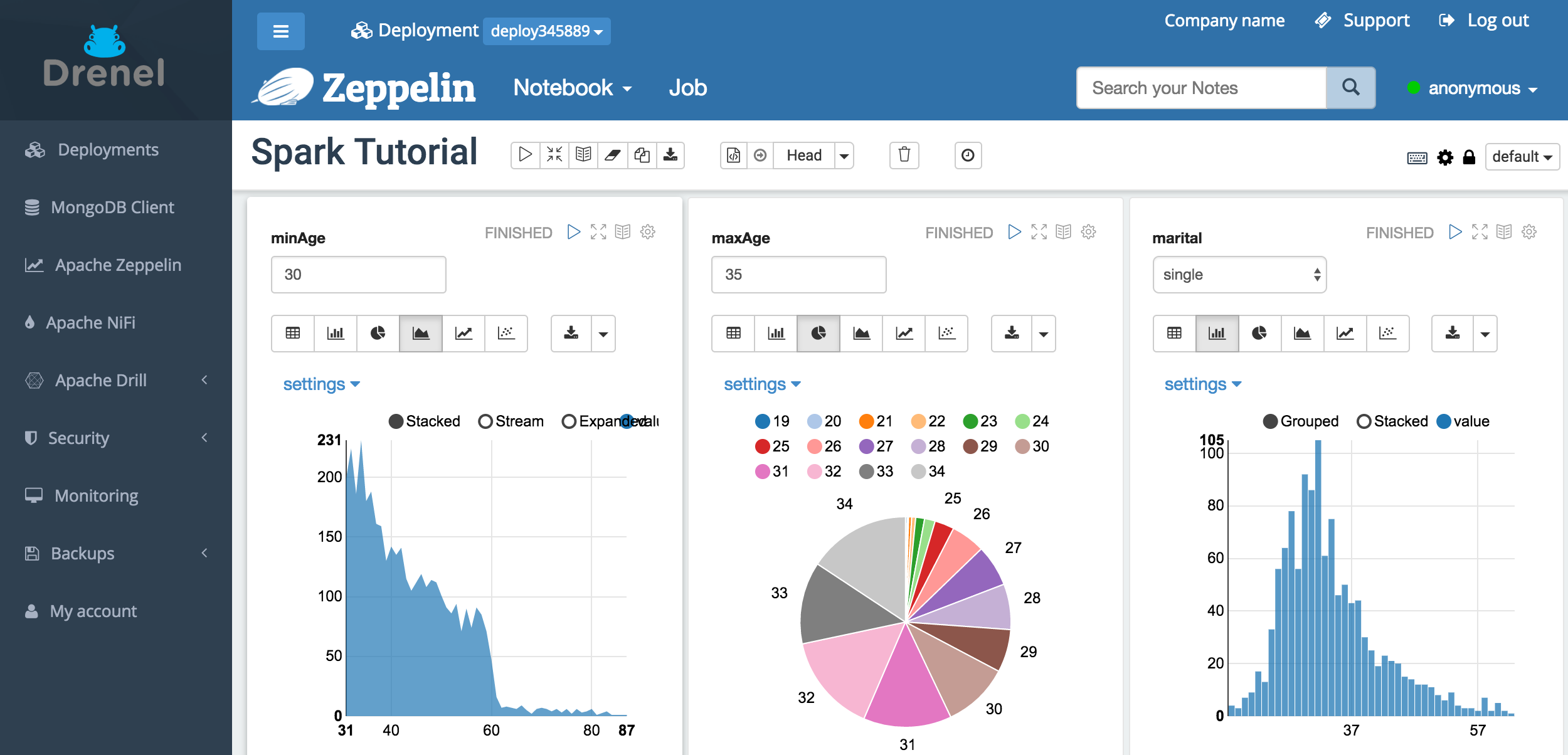Image resolution: width=1568 pixels, height=755 pixels.
Task: Click the search magnifier button
Action: tap(1350, 88)
